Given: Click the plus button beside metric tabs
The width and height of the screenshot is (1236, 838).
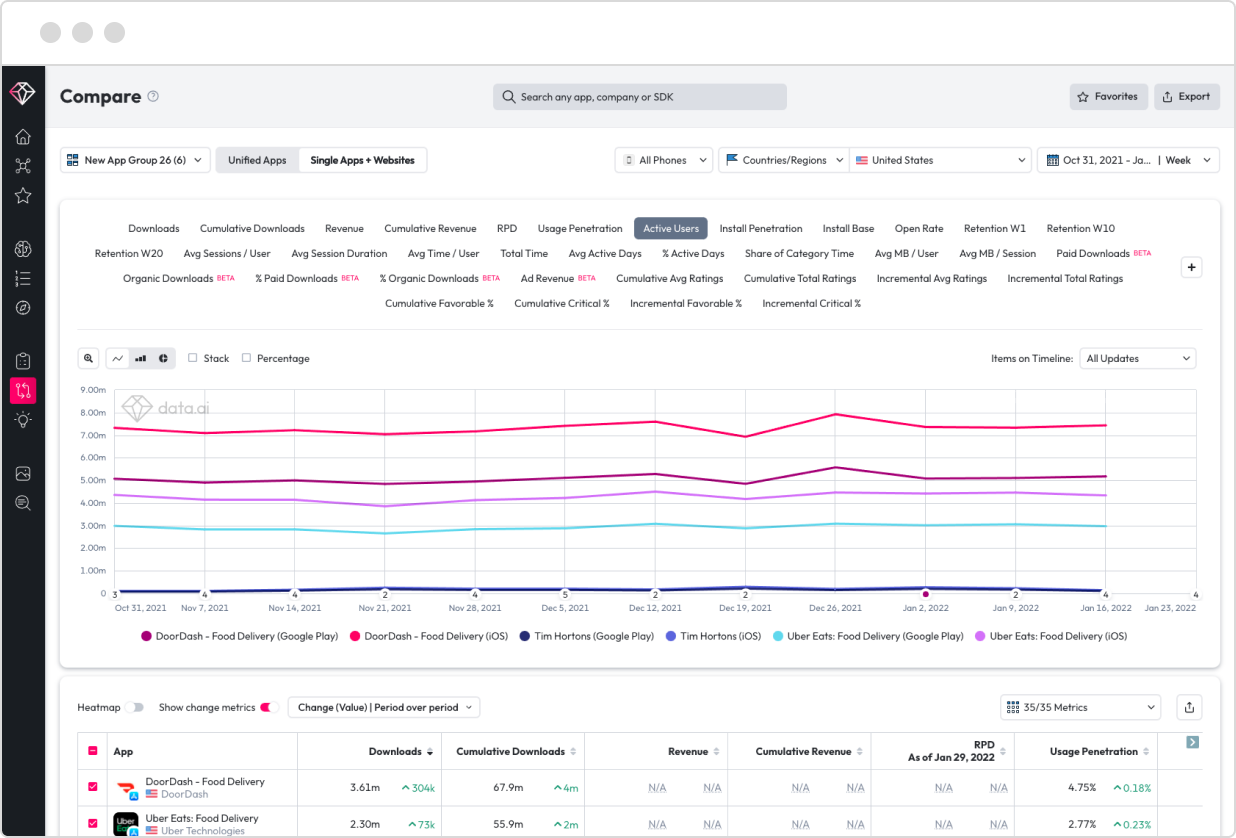Looking at the screenshot, I should [1191, 267].
